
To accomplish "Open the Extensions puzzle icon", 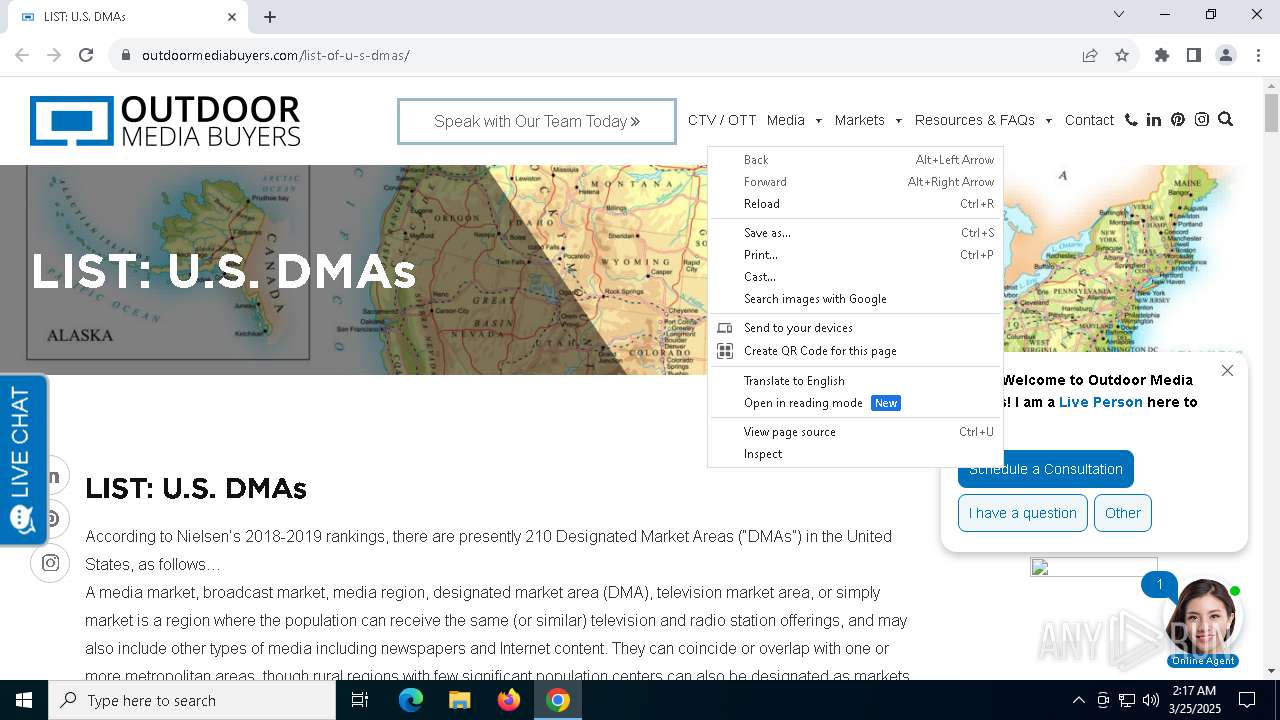I will pyautogui.click(x=1162, y=55).
